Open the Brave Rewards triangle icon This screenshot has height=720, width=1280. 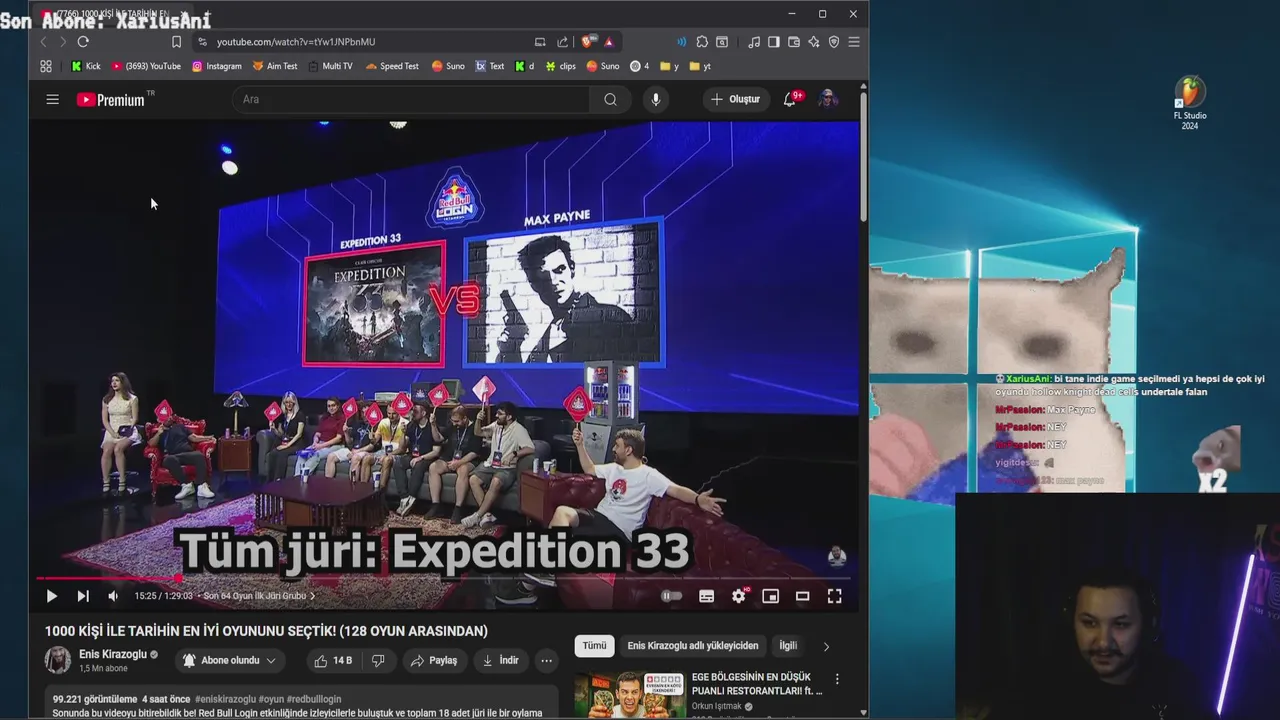coord(608,42)
